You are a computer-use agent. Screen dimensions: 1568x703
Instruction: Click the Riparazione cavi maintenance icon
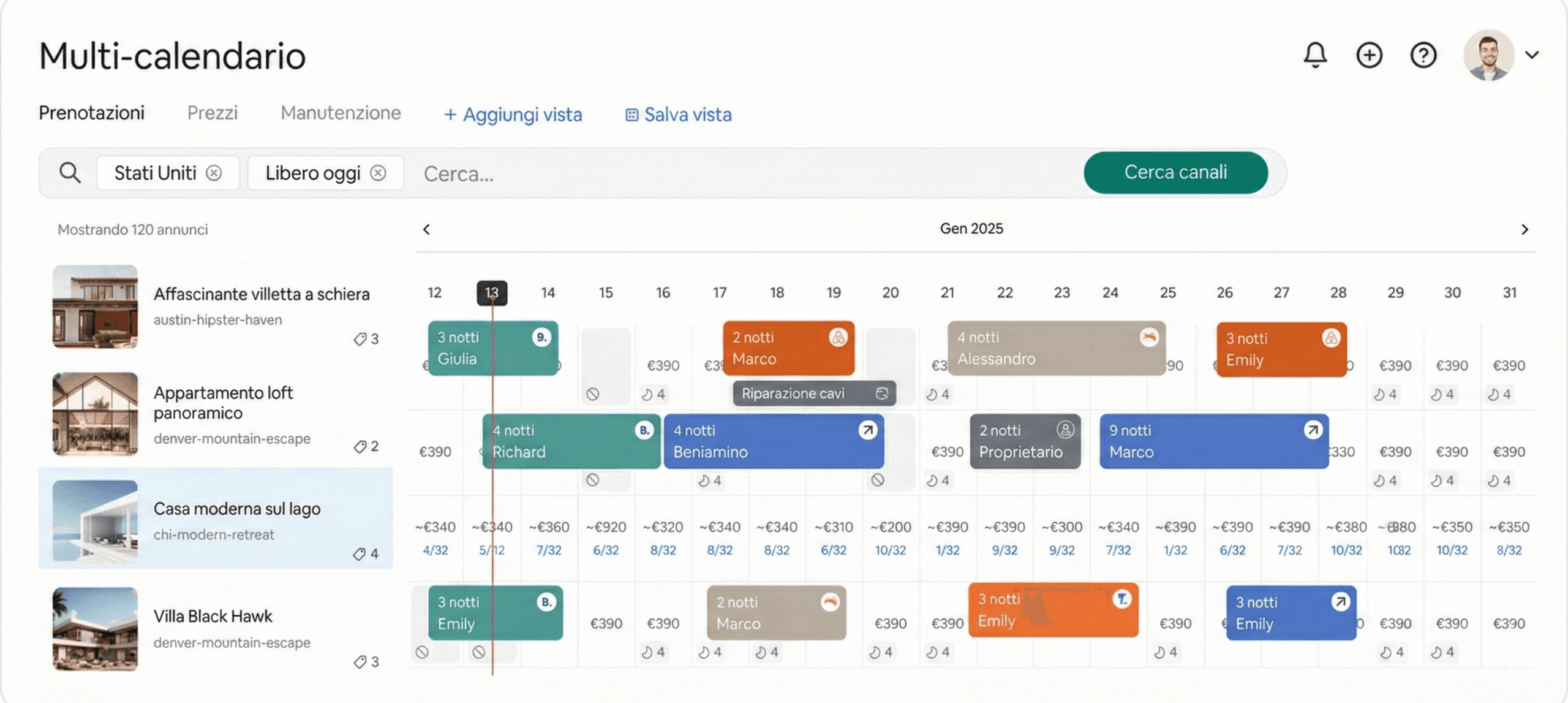[x=881, y=393]
